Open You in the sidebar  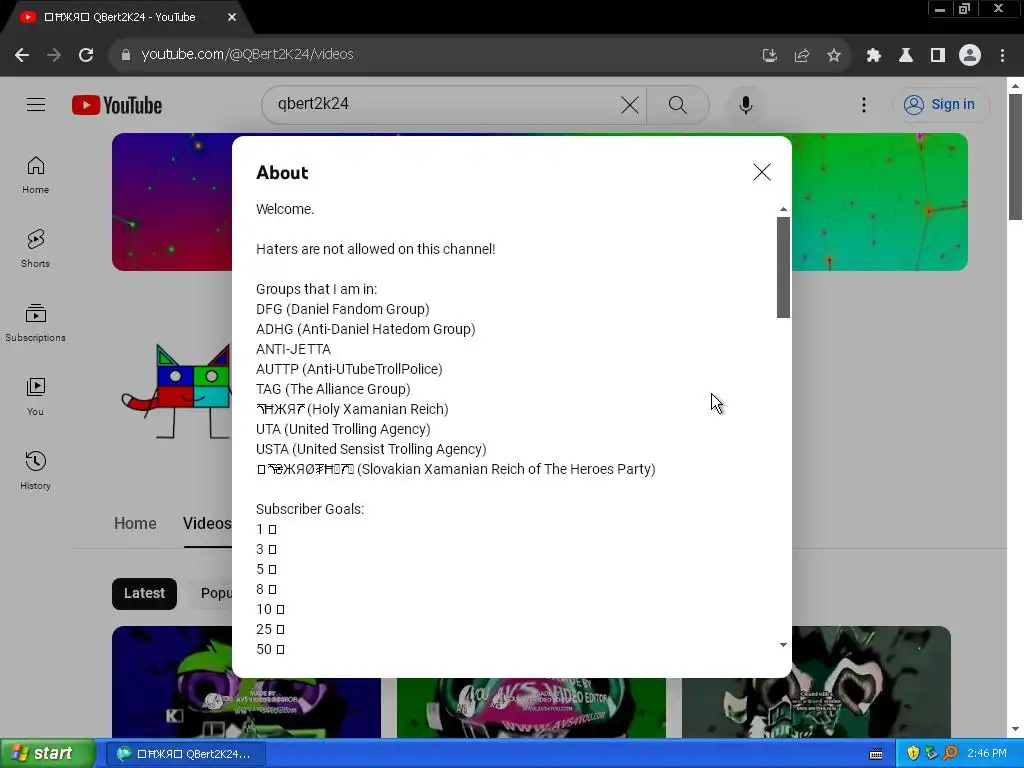35,396
